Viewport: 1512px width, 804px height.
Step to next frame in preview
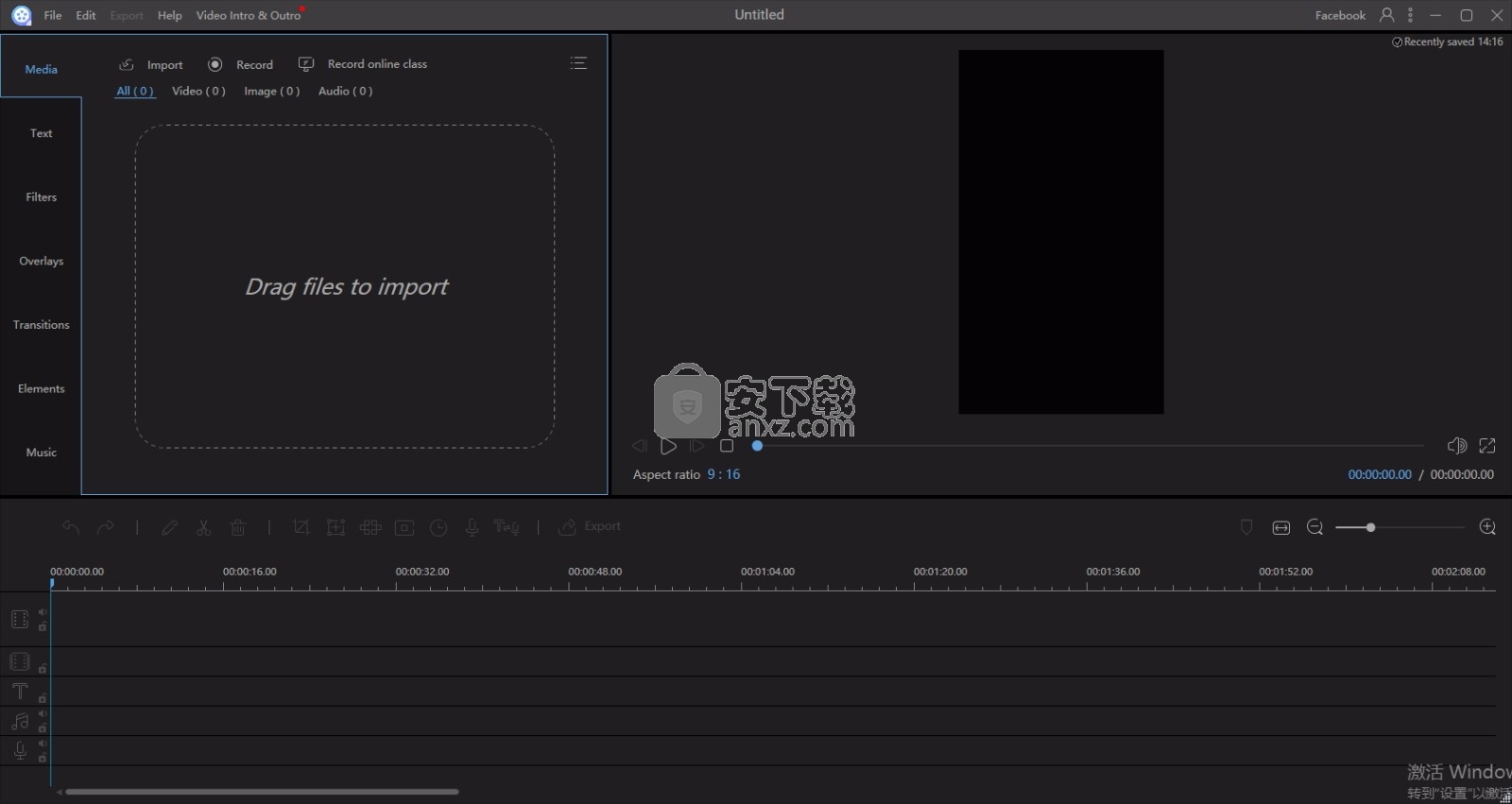(x=697, y=446)
